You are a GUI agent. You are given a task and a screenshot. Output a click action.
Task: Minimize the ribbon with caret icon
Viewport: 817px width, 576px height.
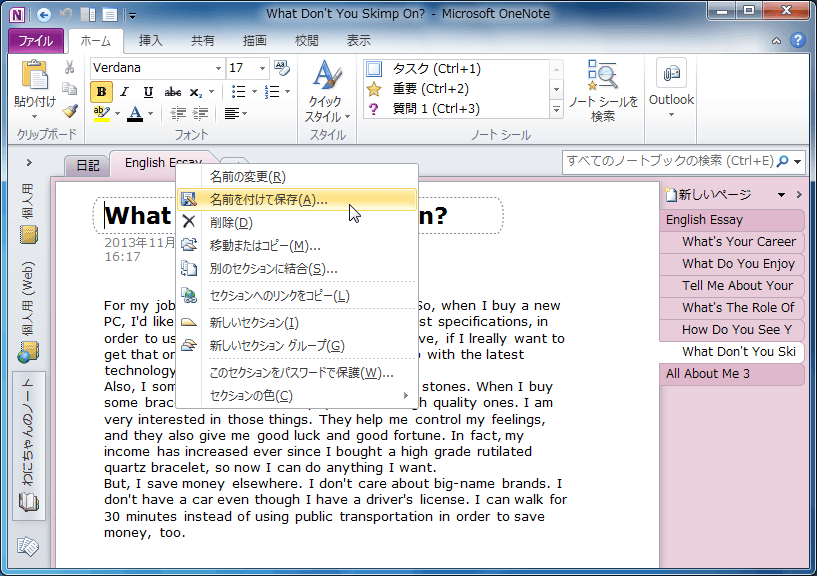click(x=776, y=41)
